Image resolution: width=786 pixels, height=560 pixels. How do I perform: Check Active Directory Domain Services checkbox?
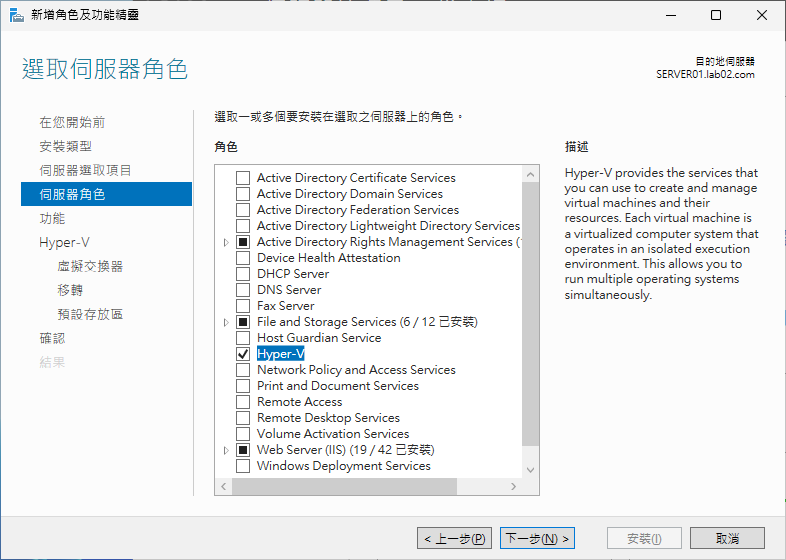(243, 194)
